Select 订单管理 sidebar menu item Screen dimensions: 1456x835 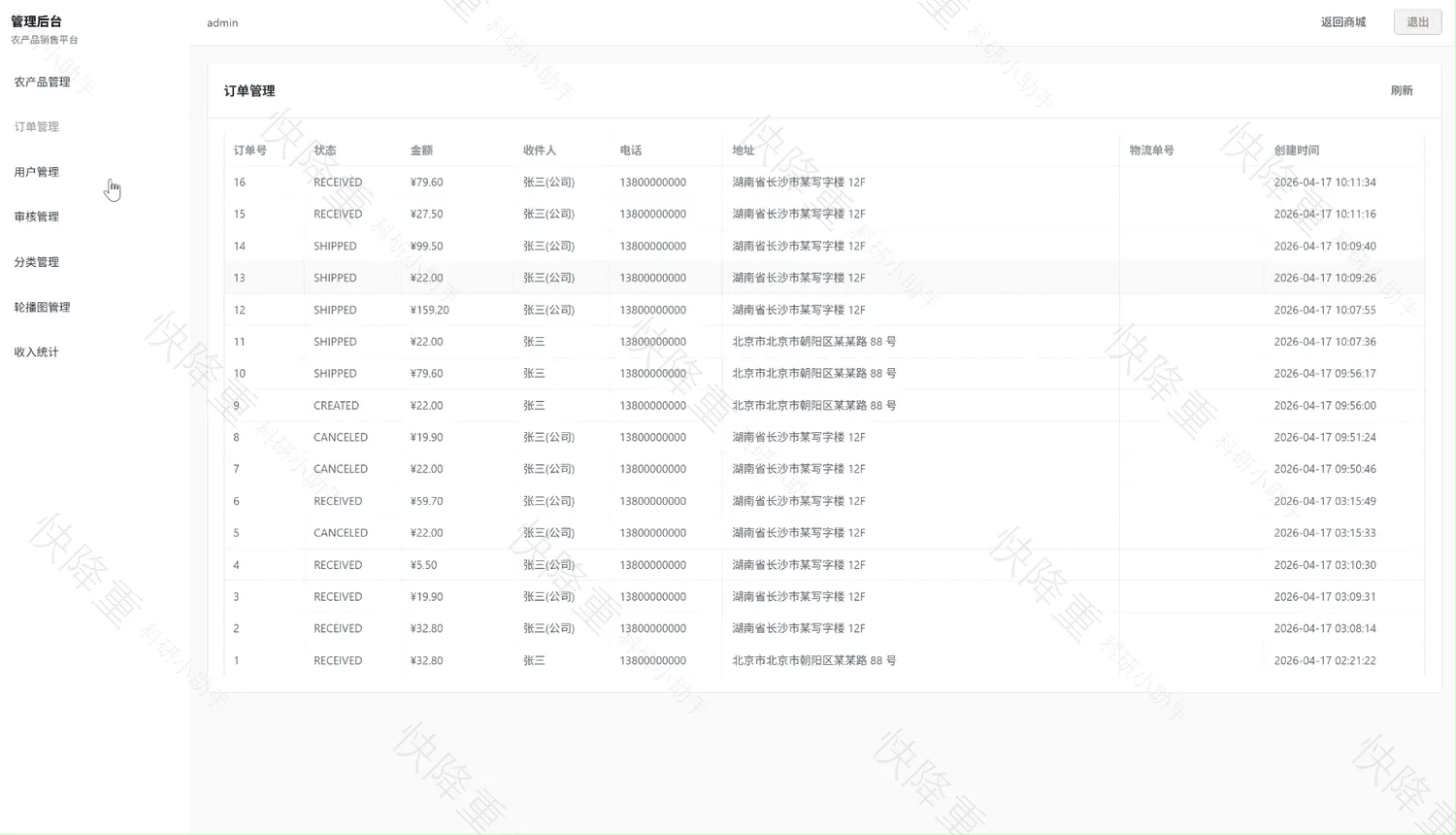[x=37, y=126]
